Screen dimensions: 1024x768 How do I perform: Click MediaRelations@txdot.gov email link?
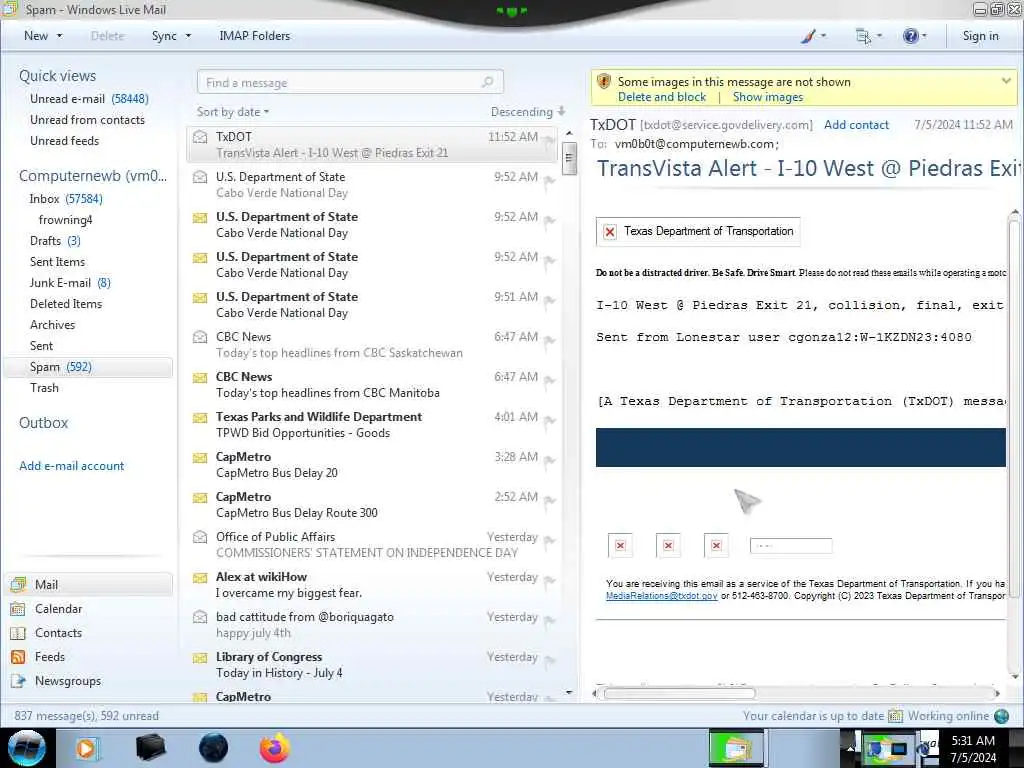coord(661,596)
